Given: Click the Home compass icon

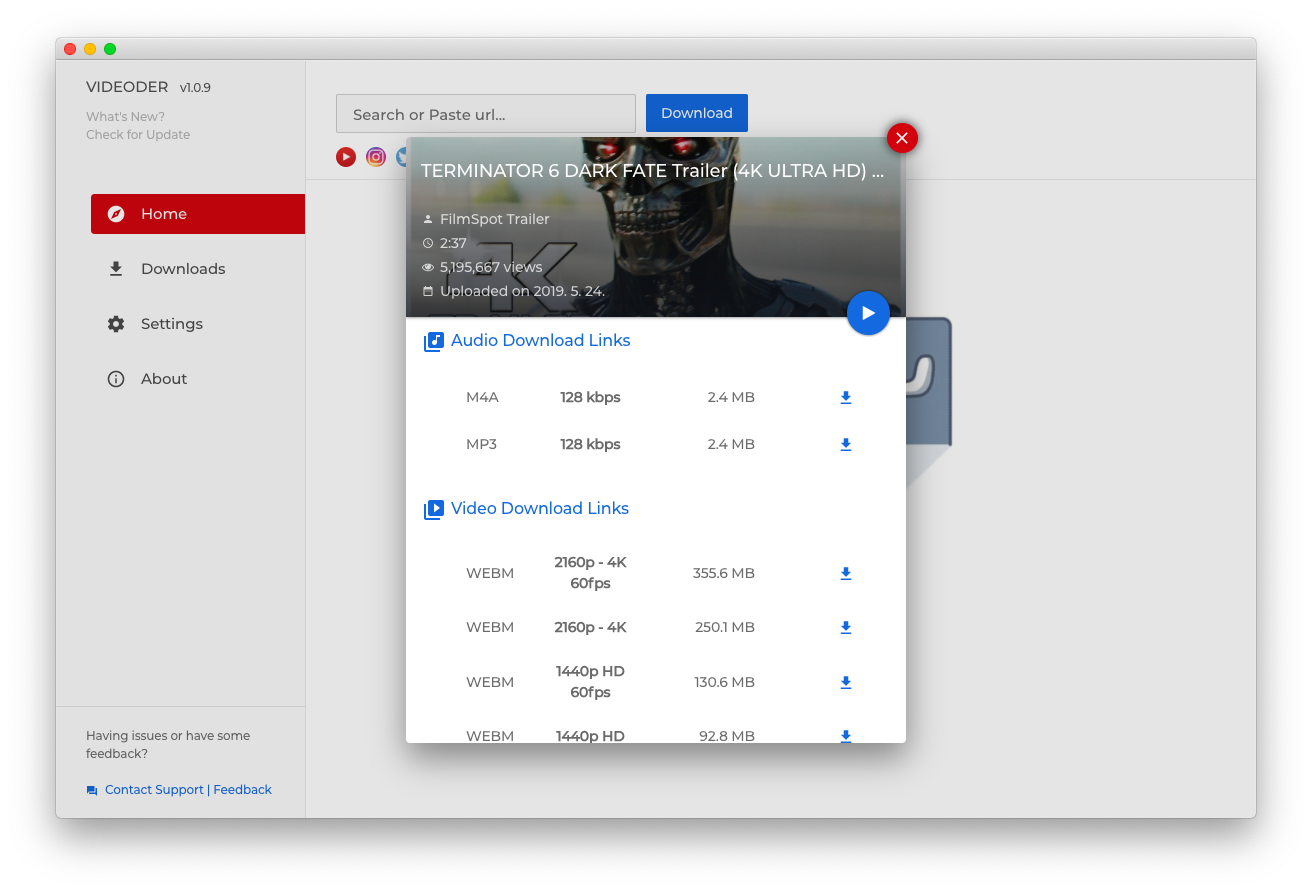Looking at the screenshot, I should [x=116, y=214].
